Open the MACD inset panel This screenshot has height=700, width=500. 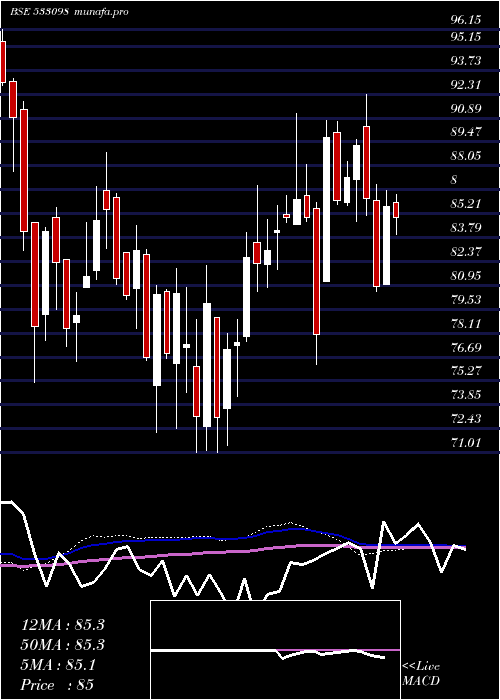275,650
